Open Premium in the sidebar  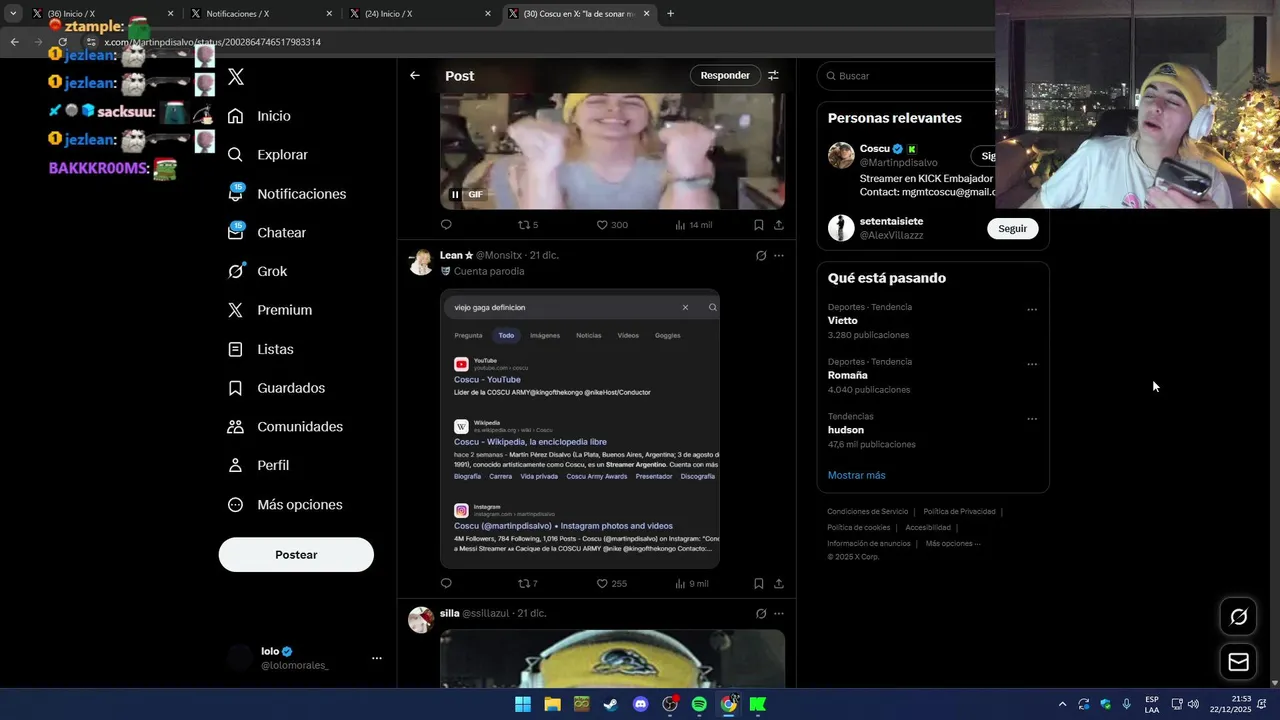pos(270,310)
